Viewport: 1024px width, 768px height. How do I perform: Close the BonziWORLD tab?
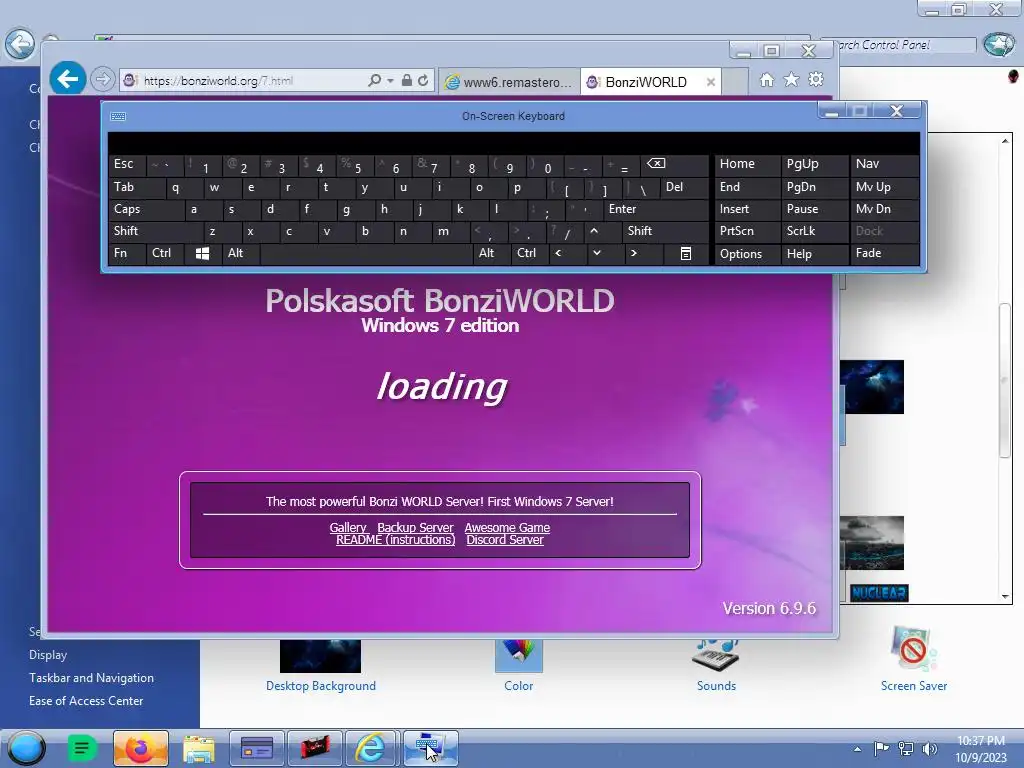tap(711, 82)
